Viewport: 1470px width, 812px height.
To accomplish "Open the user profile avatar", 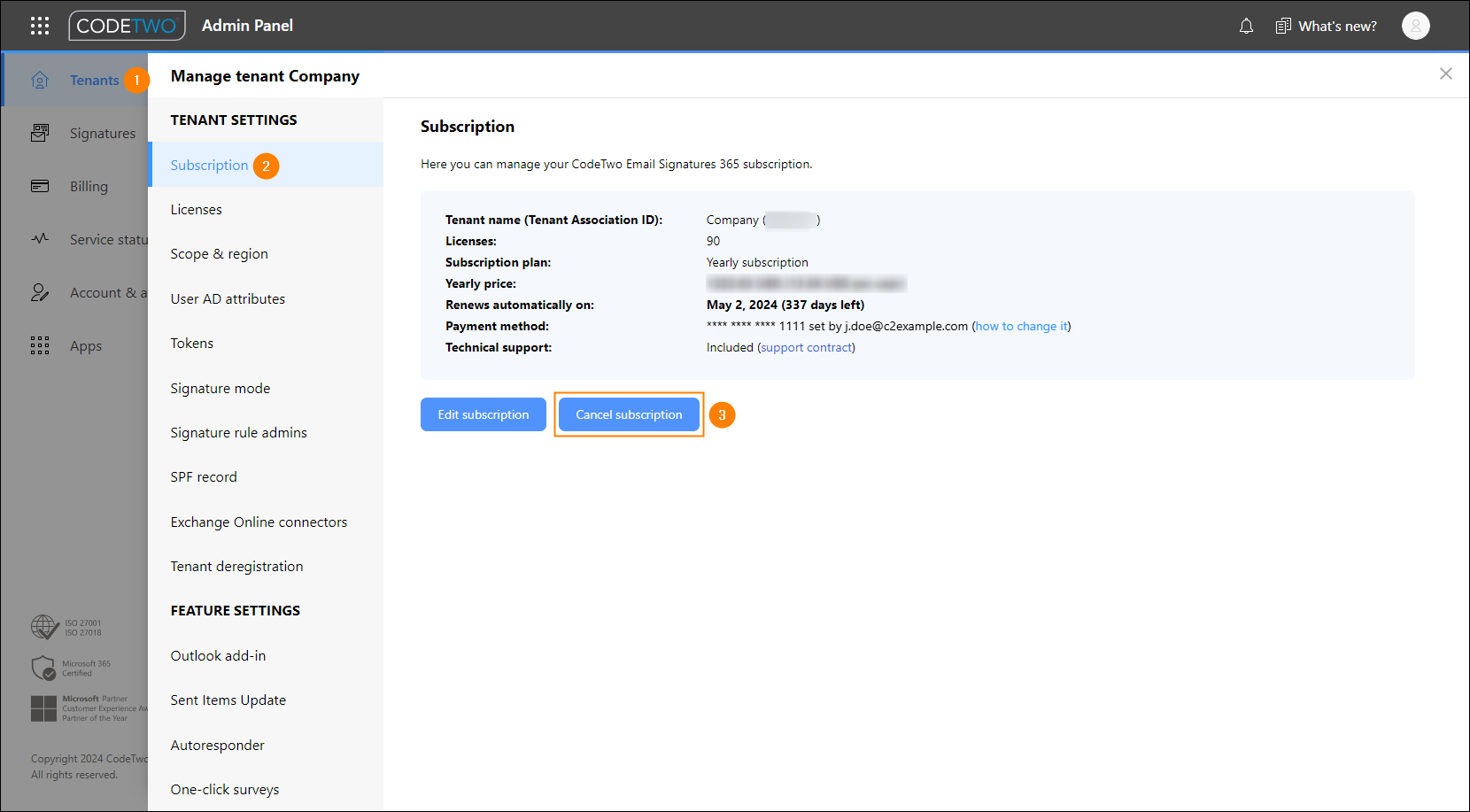I will [1415, 26].
